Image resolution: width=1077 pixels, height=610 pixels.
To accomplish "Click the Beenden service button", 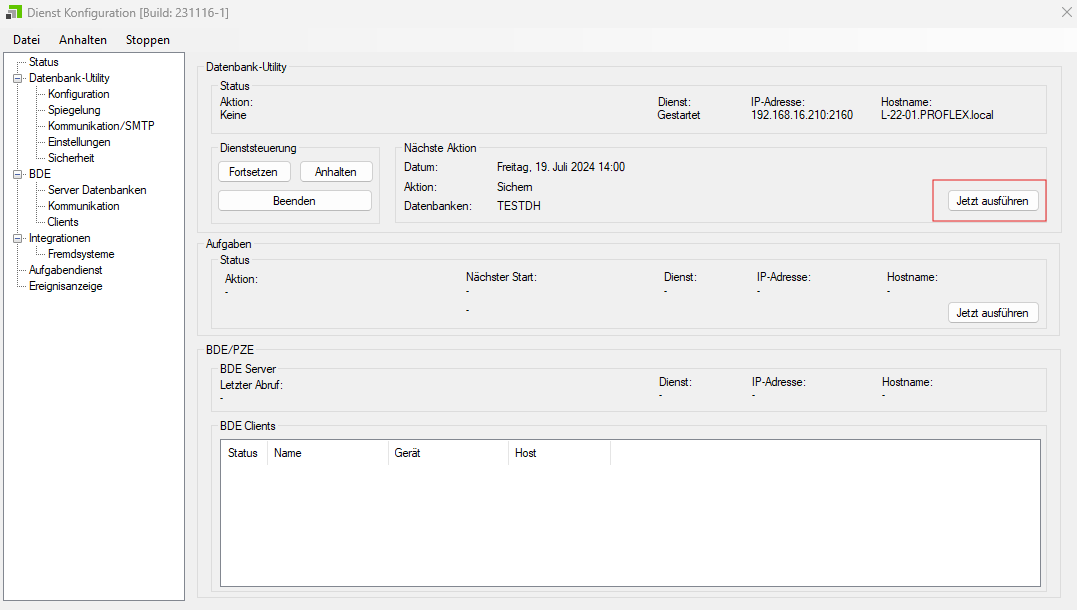I will 294,201.
